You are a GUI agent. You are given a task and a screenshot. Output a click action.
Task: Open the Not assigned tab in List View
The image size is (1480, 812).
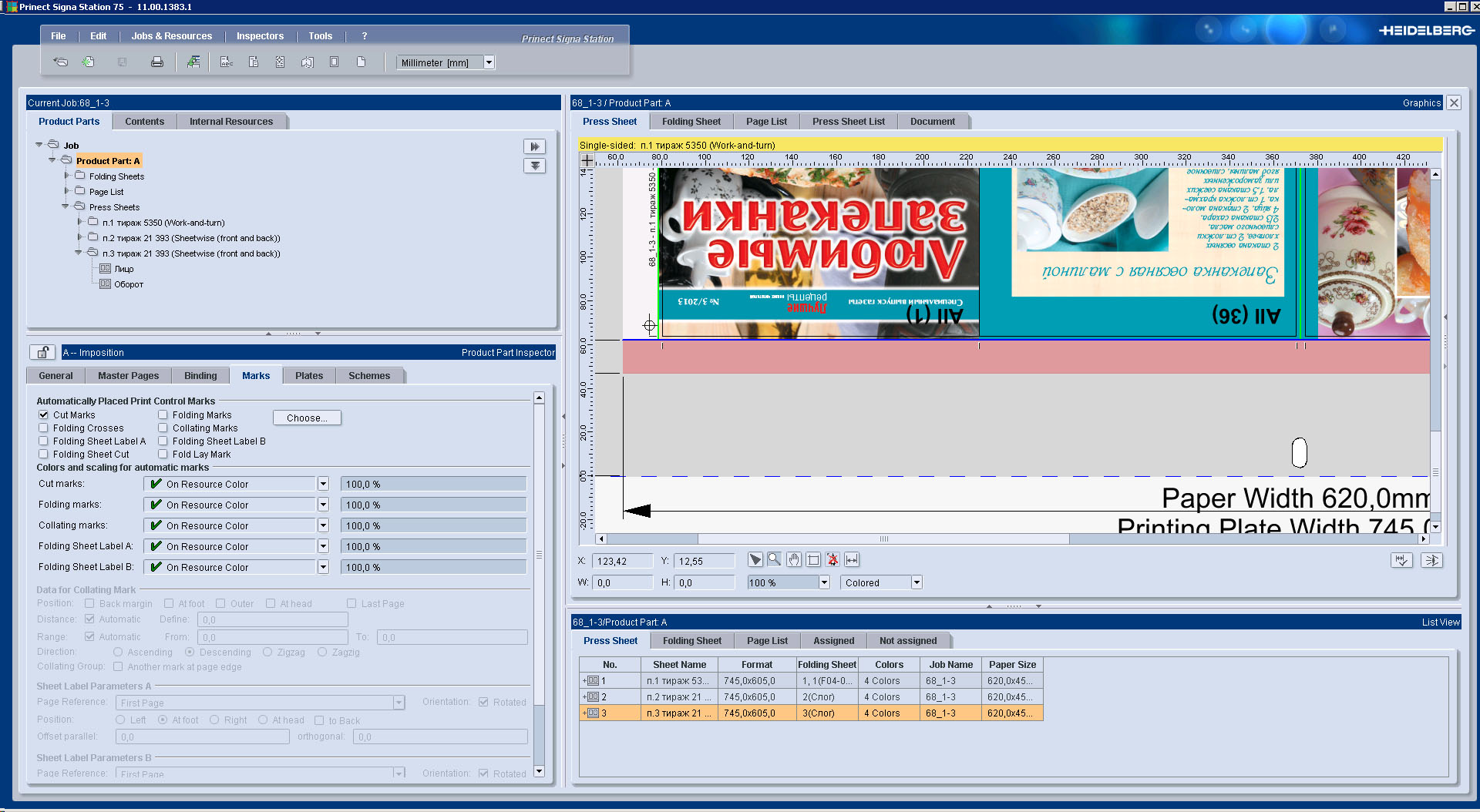click(x=908, y=641)
